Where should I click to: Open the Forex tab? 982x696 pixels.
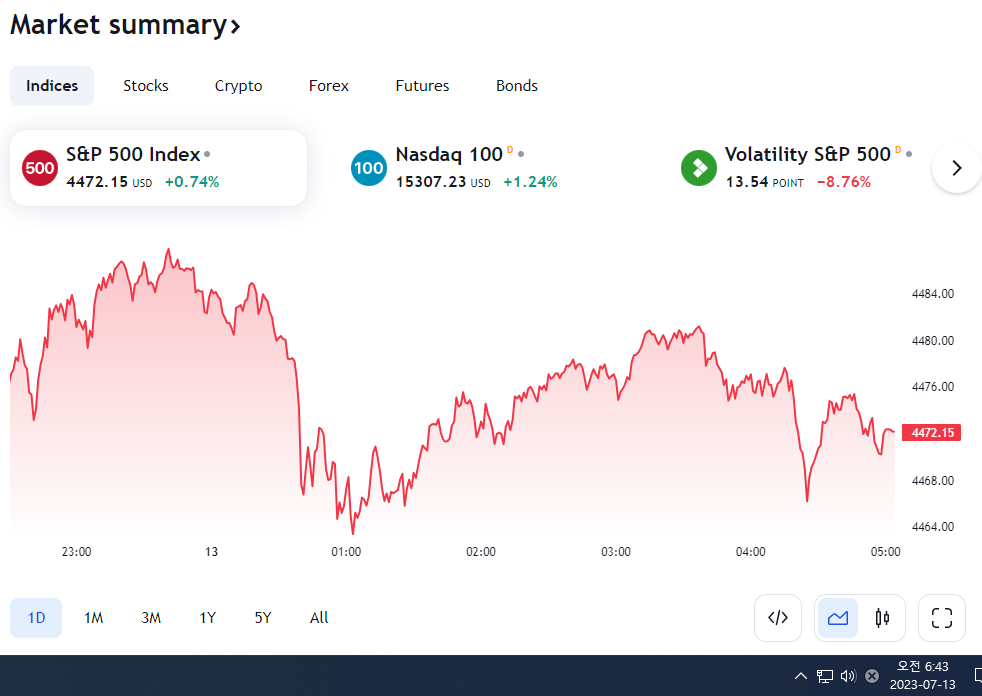(x=328, y=86)
